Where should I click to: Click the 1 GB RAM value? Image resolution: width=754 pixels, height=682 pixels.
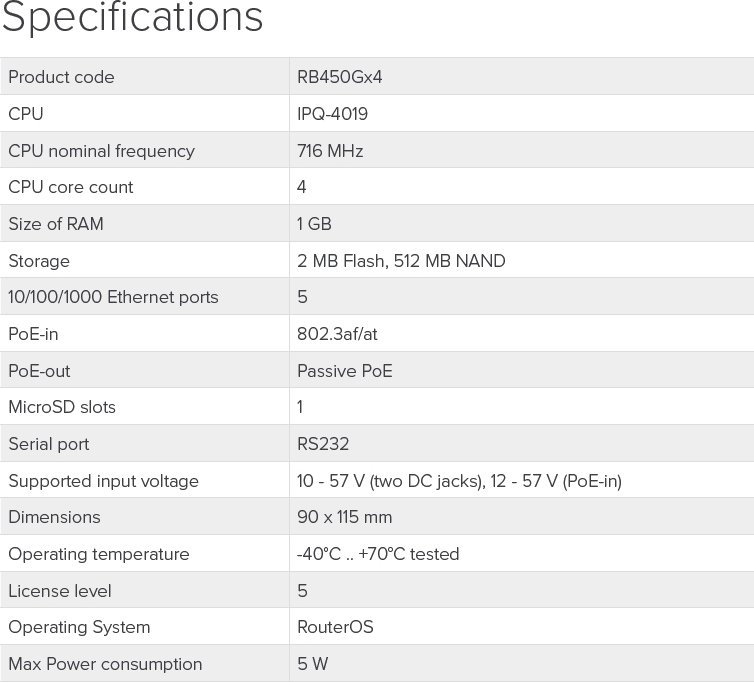click(314, 224)
